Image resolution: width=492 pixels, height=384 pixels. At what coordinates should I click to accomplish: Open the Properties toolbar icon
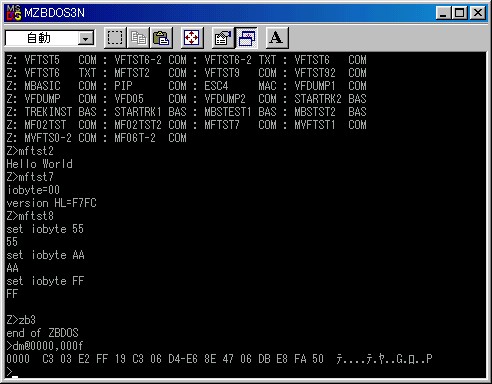coord(223,38)
